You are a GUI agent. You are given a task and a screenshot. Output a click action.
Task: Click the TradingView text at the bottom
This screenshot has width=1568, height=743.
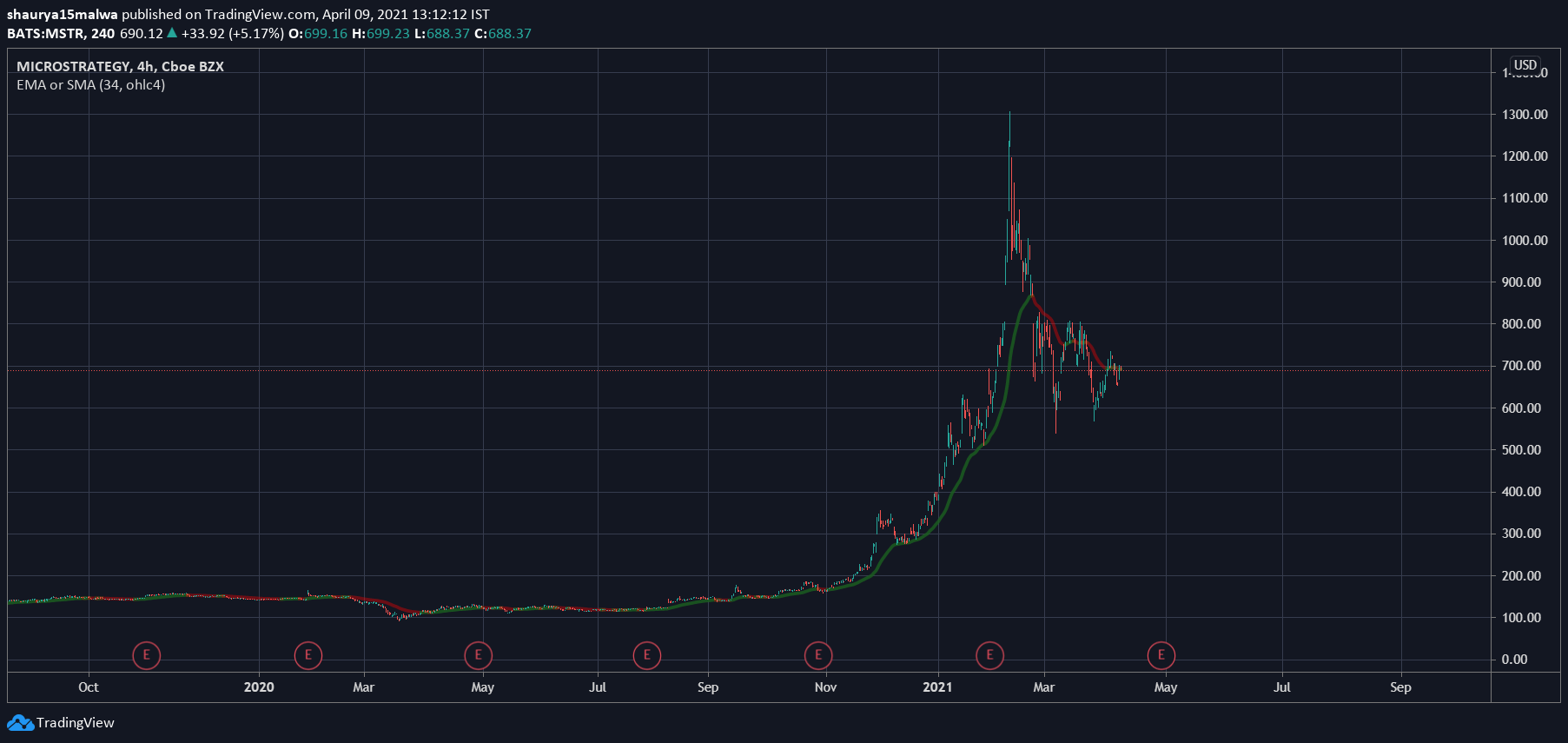(76, 723)
